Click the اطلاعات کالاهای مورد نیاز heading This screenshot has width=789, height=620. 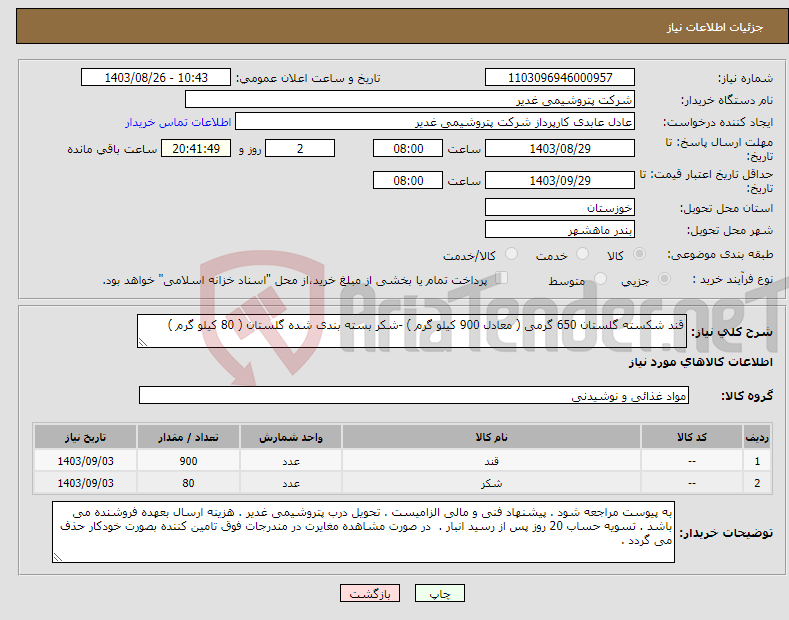click(700, 362)
